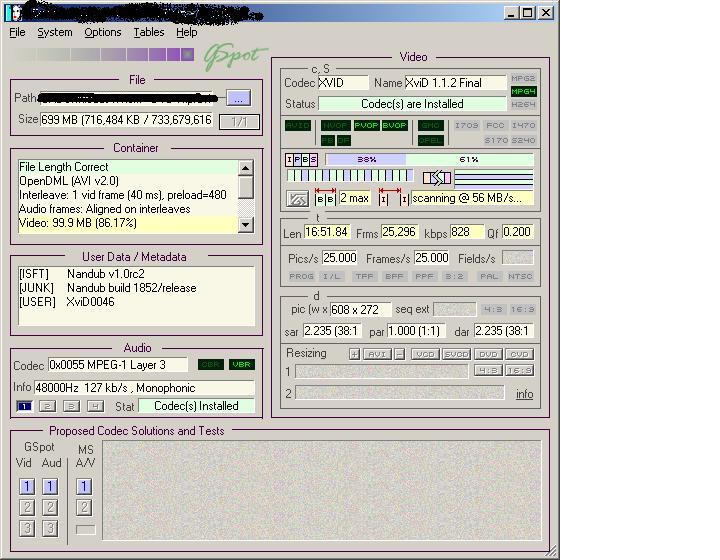Click the MPG4 codec indicator
The width and height of the screenshot is (720, 560).
pos(523,91)
